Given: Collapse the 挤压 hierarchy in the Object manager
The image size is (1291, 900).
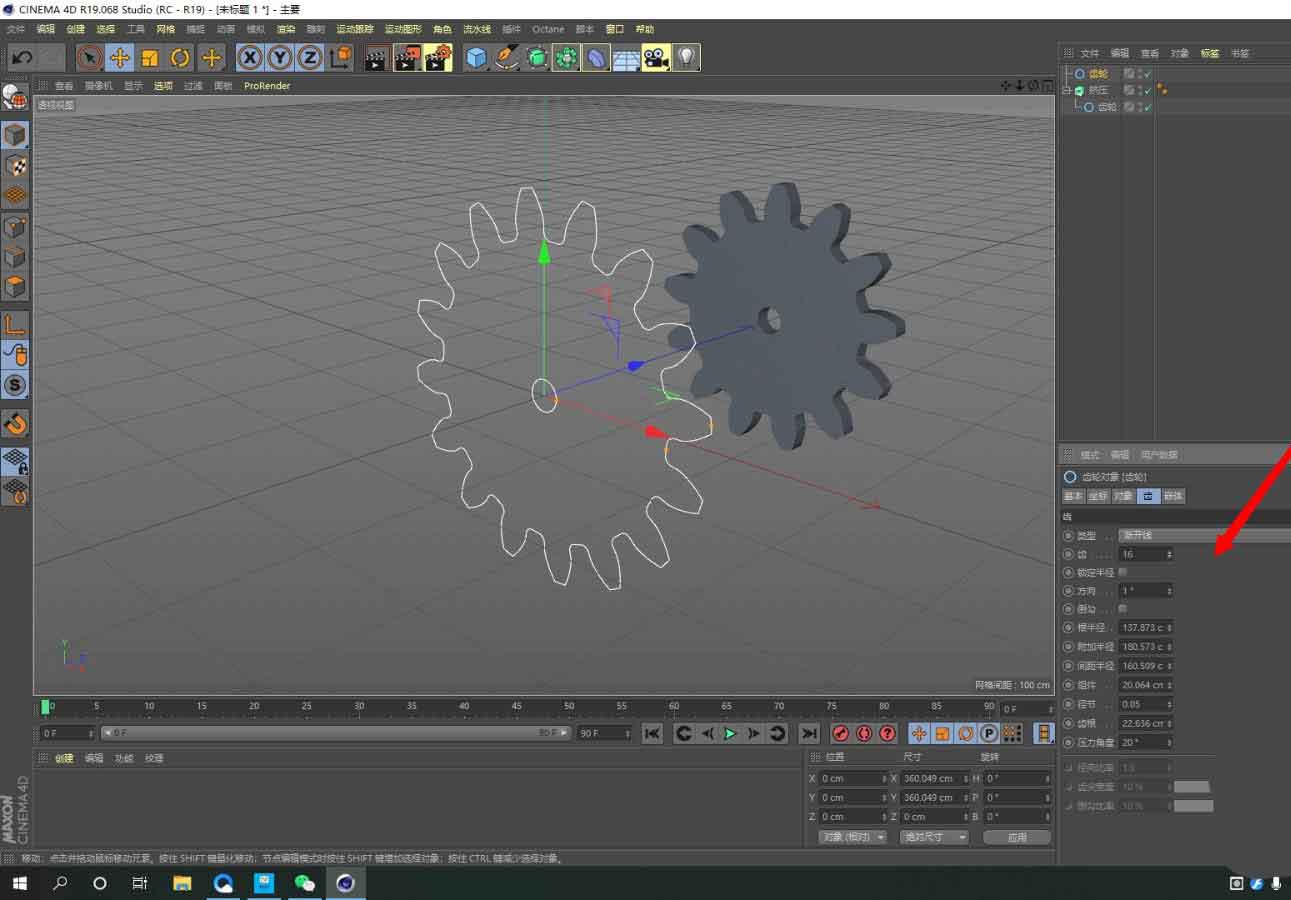Looking at the screenshot, I should tap(1065, 90).
